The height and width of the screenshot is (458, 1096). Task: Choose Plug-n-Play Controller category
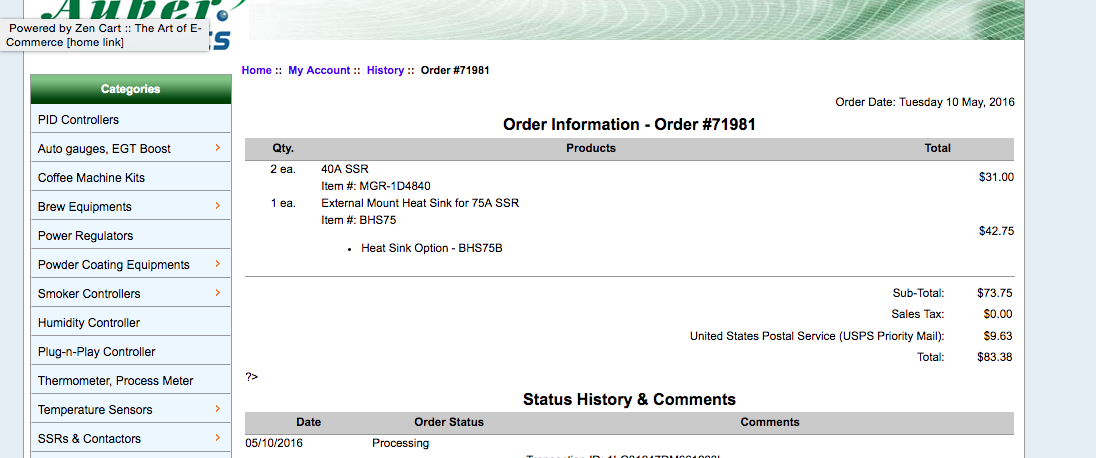coord(131,352)
